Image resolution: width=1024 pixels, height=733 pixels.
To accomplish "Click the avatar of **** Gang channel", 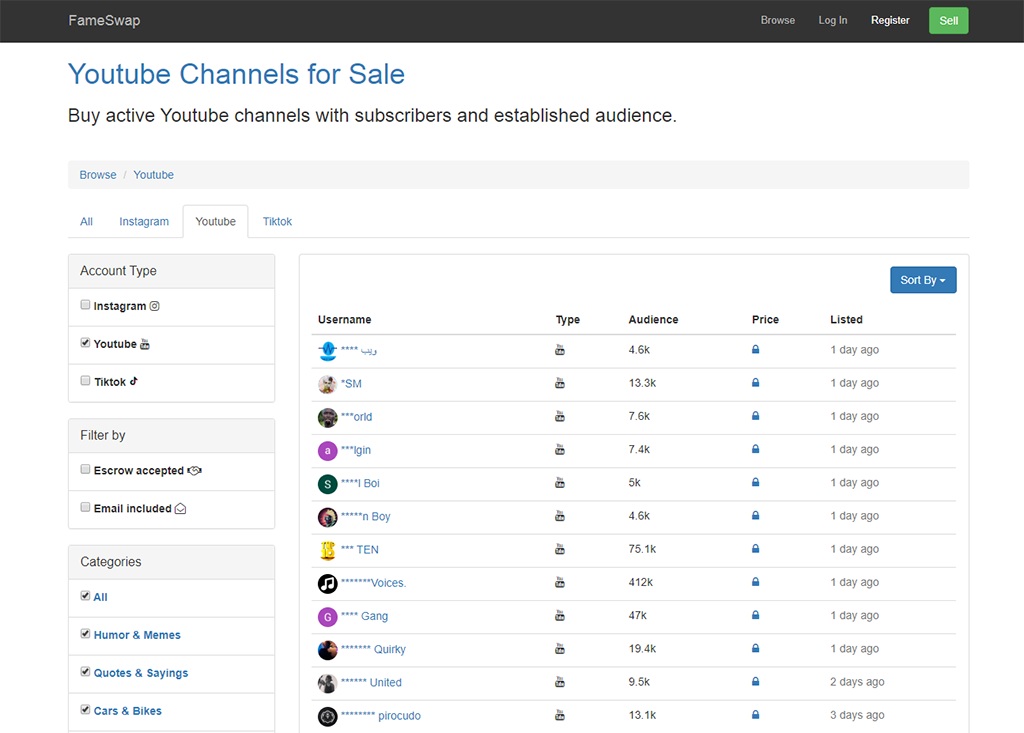I will [327, 617].
